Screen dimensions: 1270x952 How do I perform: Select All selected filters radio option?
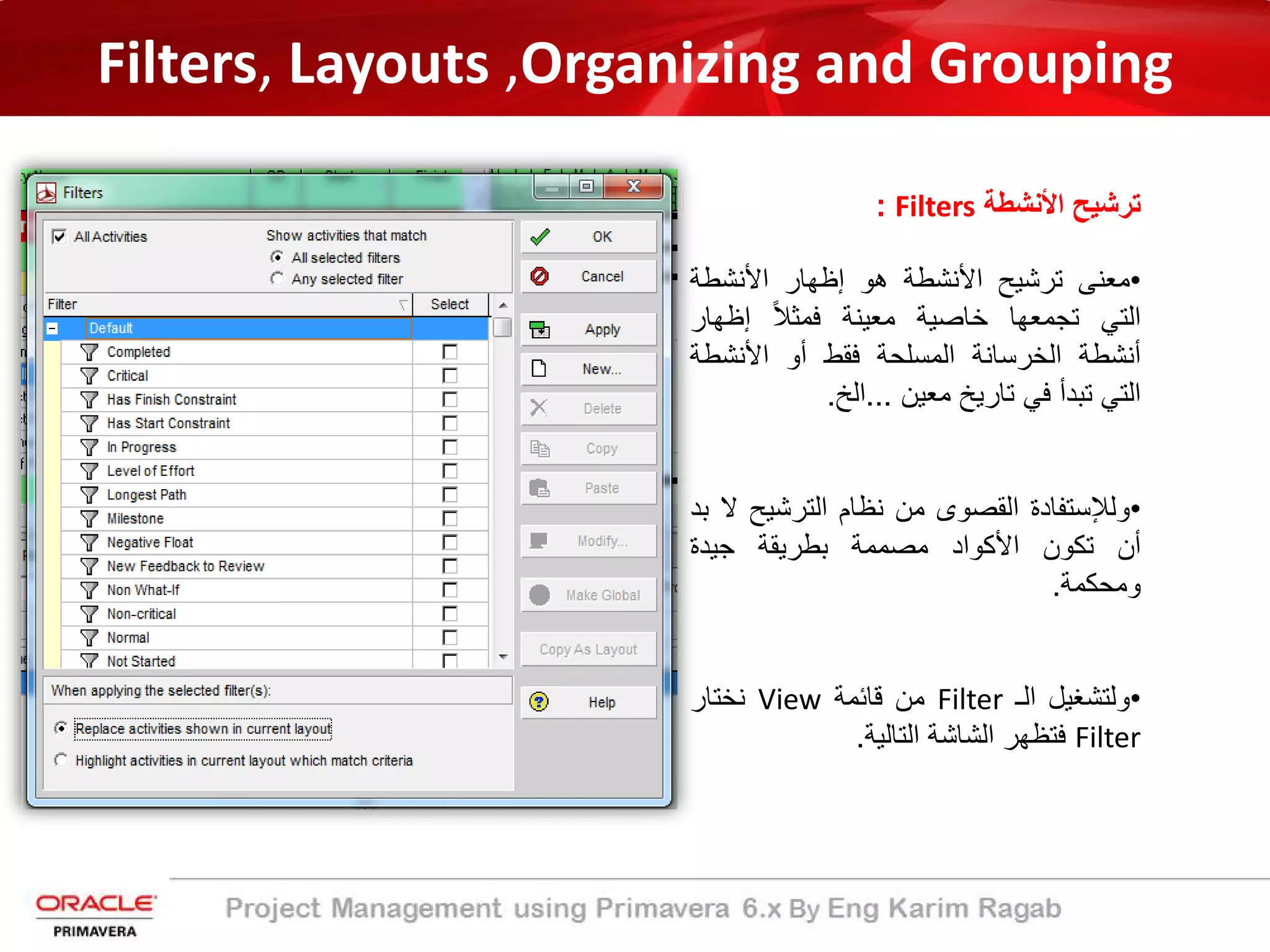point(277,257)
